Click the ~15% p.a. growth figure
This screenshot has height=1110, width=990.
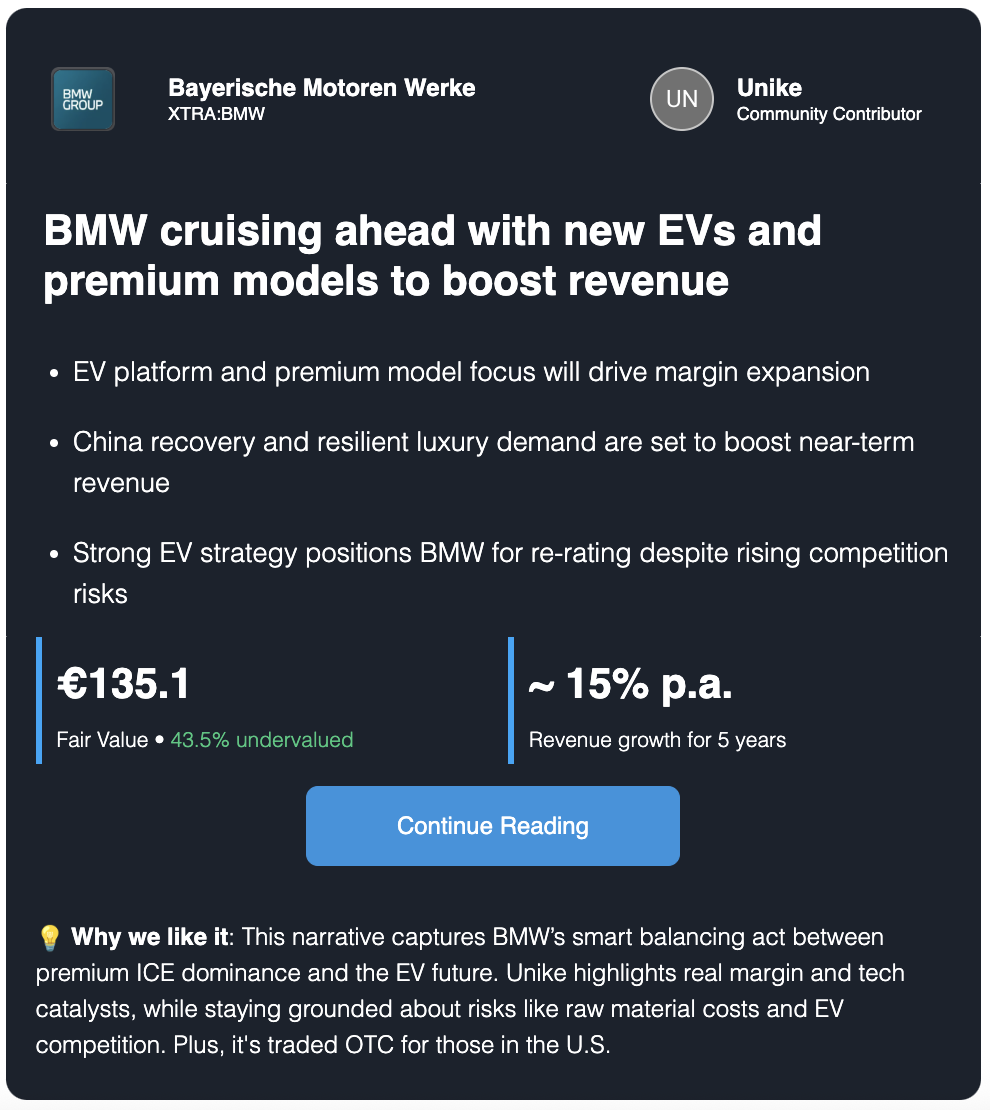point(630,684)
